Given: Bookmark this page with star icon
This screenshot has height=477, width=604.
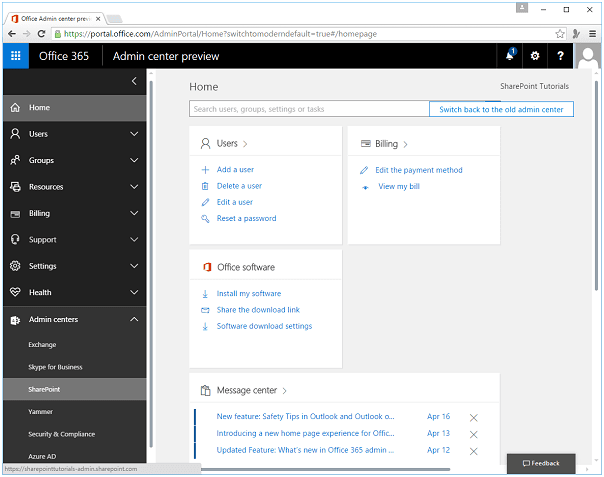Looking at the screenshot, I should (560, 33).
